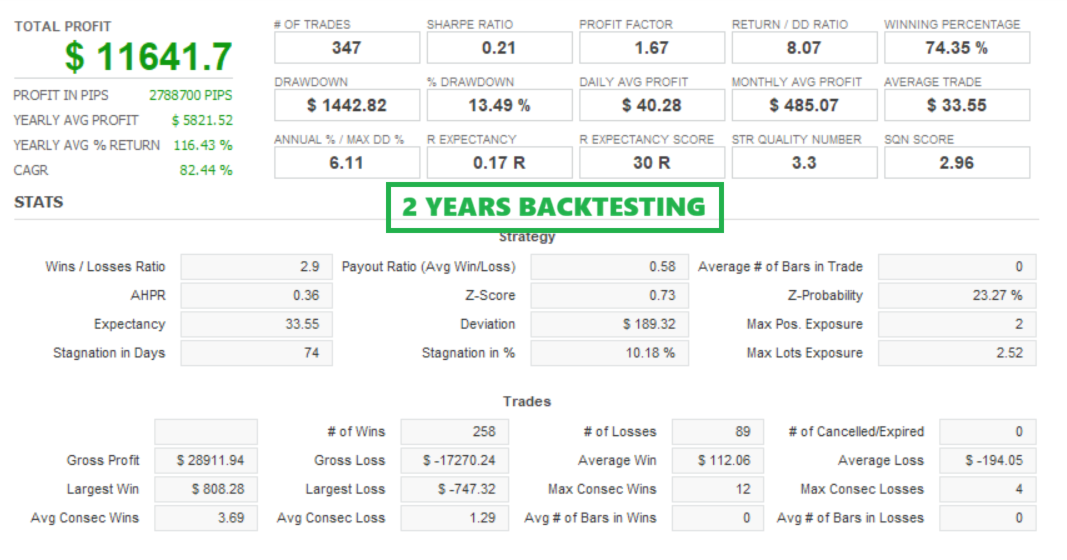This screenshot has width=1067, height=560.
Task: Select the Max Lots Exposure field
Action: coord(957,353)
